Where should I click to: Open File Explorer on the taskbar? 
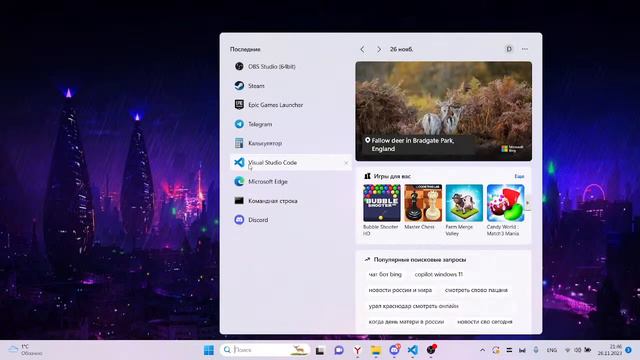pos(376,350)
